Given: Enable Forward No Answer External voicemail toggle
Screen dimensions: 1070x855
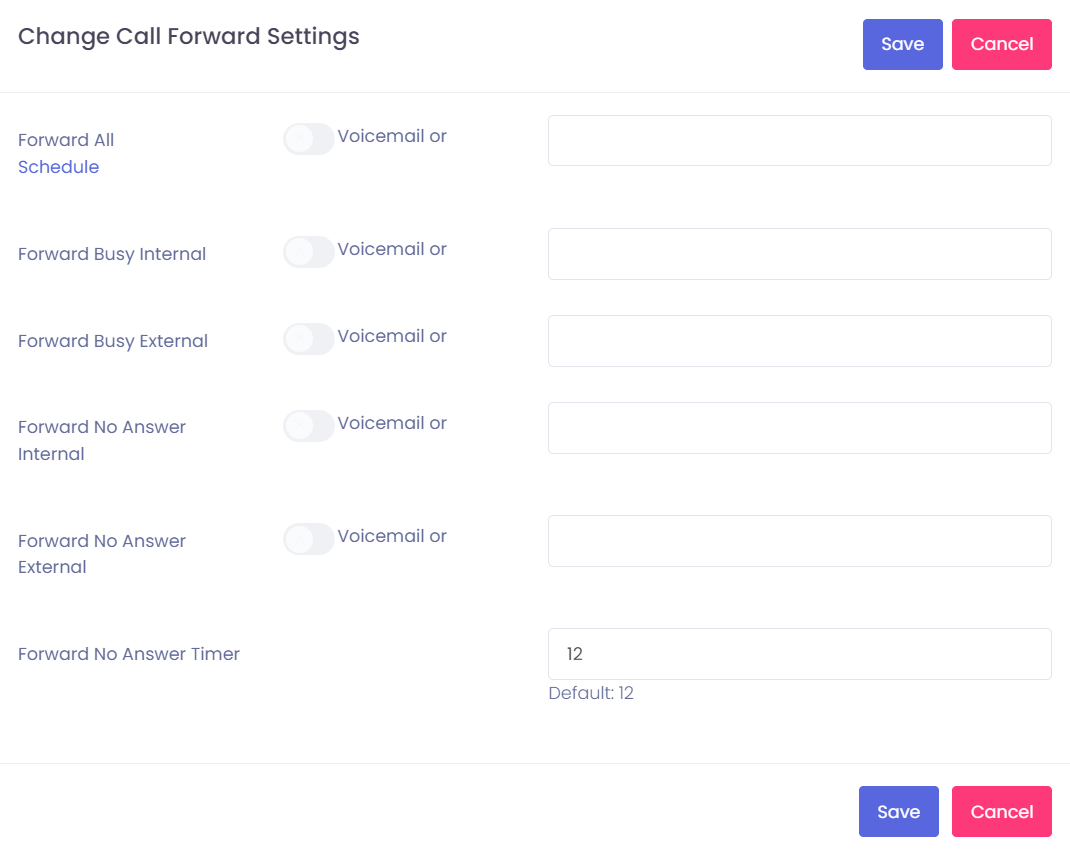Looking at the screenshot, I should pos(308,539).
